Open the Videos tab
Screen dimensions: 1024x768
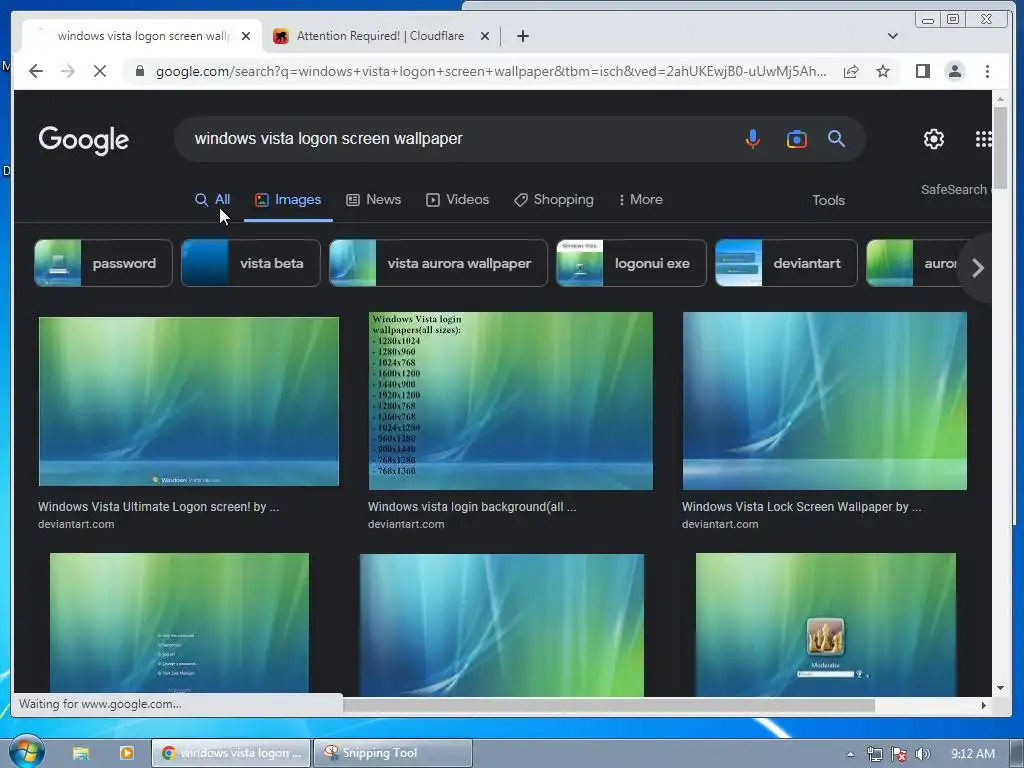(457, 200)
